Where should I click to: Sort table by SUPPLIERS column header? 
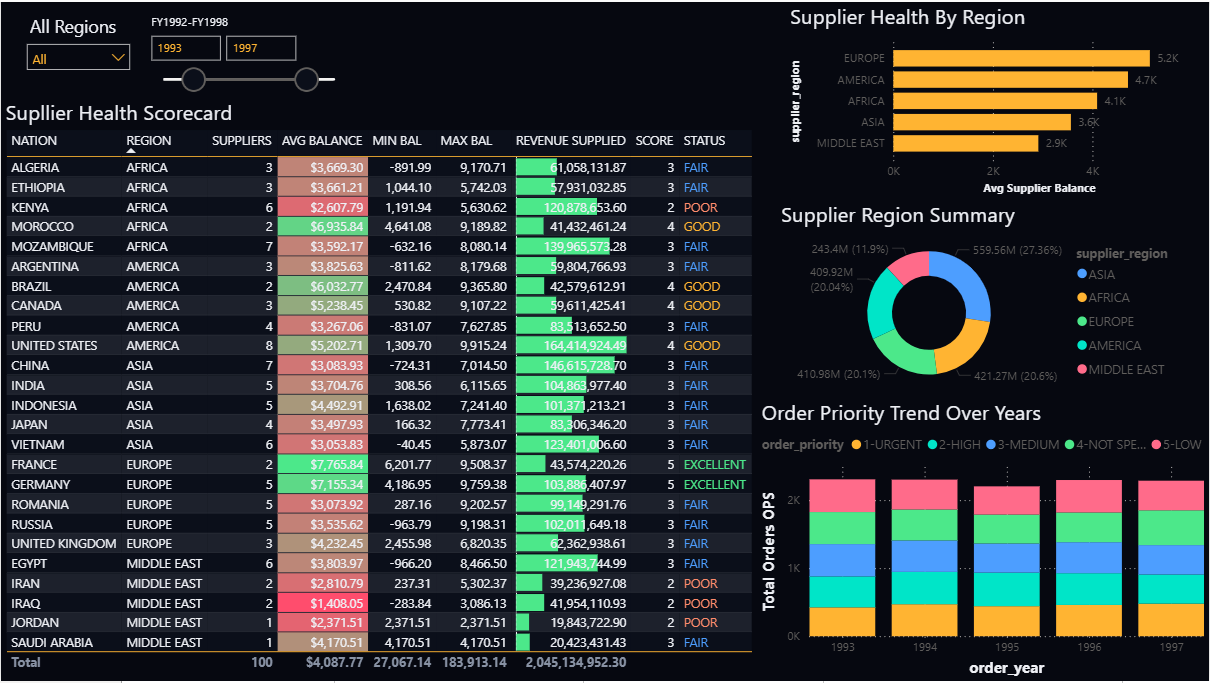(242, 141)
